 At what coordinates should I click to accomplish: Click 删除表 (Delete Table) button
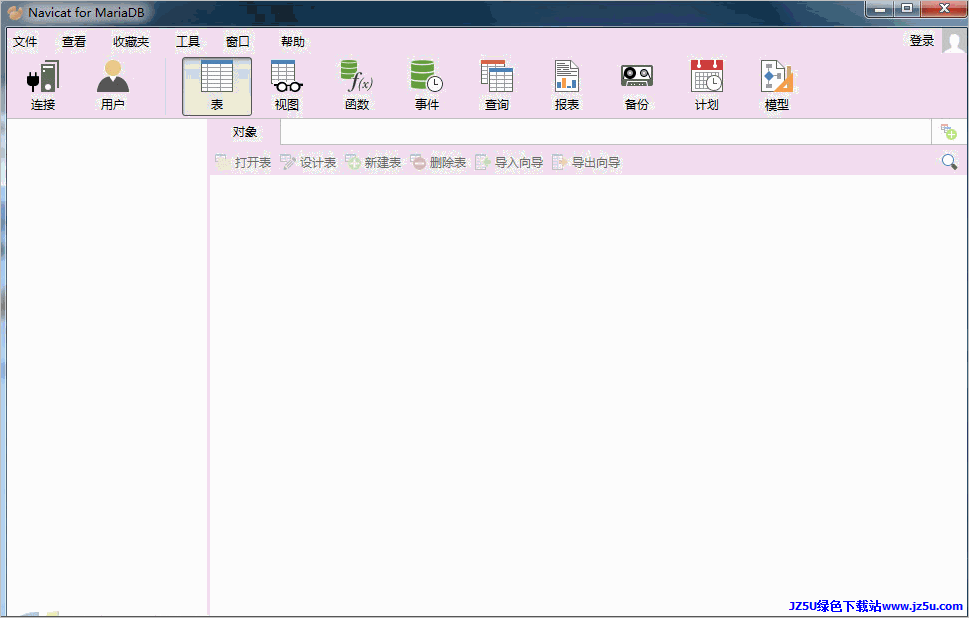coord(438,163)
